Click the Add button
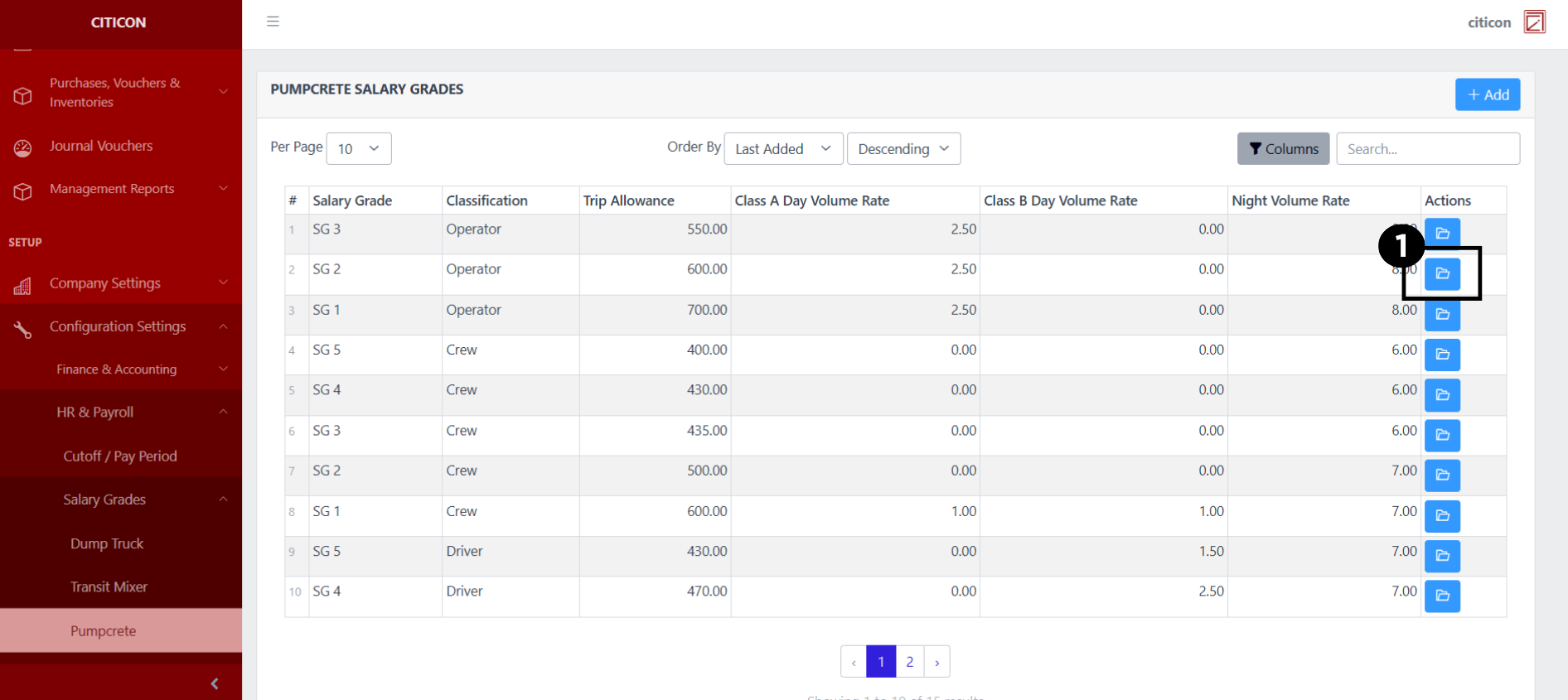Viewport: 1568px width, 700px height. pos(1488,95)
